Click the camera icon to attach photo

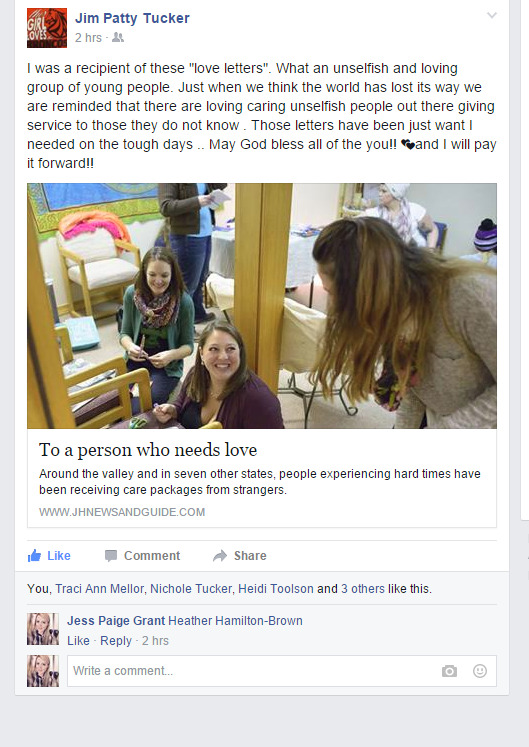point(449,671)
